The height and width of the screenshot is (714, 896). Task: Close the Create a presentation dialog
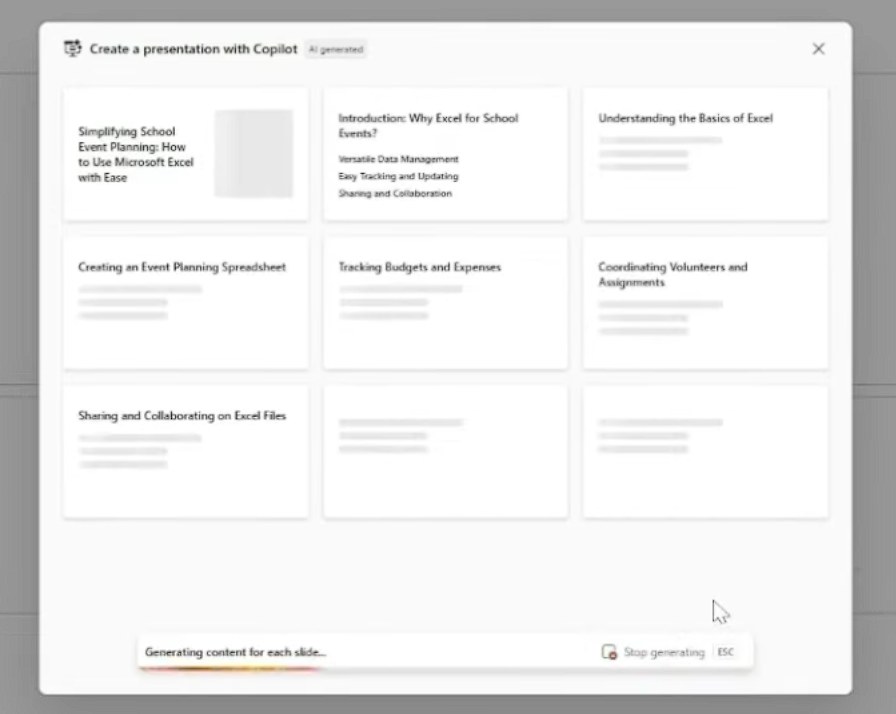coord(818,49)
